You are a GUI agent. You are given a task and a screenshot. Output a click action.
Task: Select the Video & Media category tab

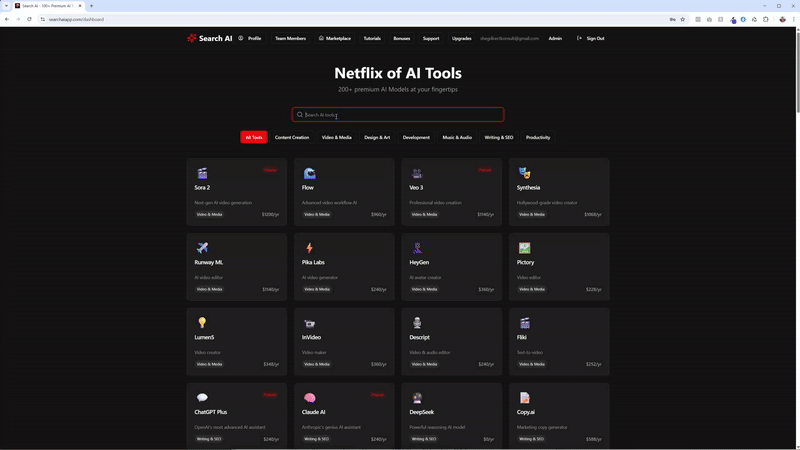pos(336,137)
